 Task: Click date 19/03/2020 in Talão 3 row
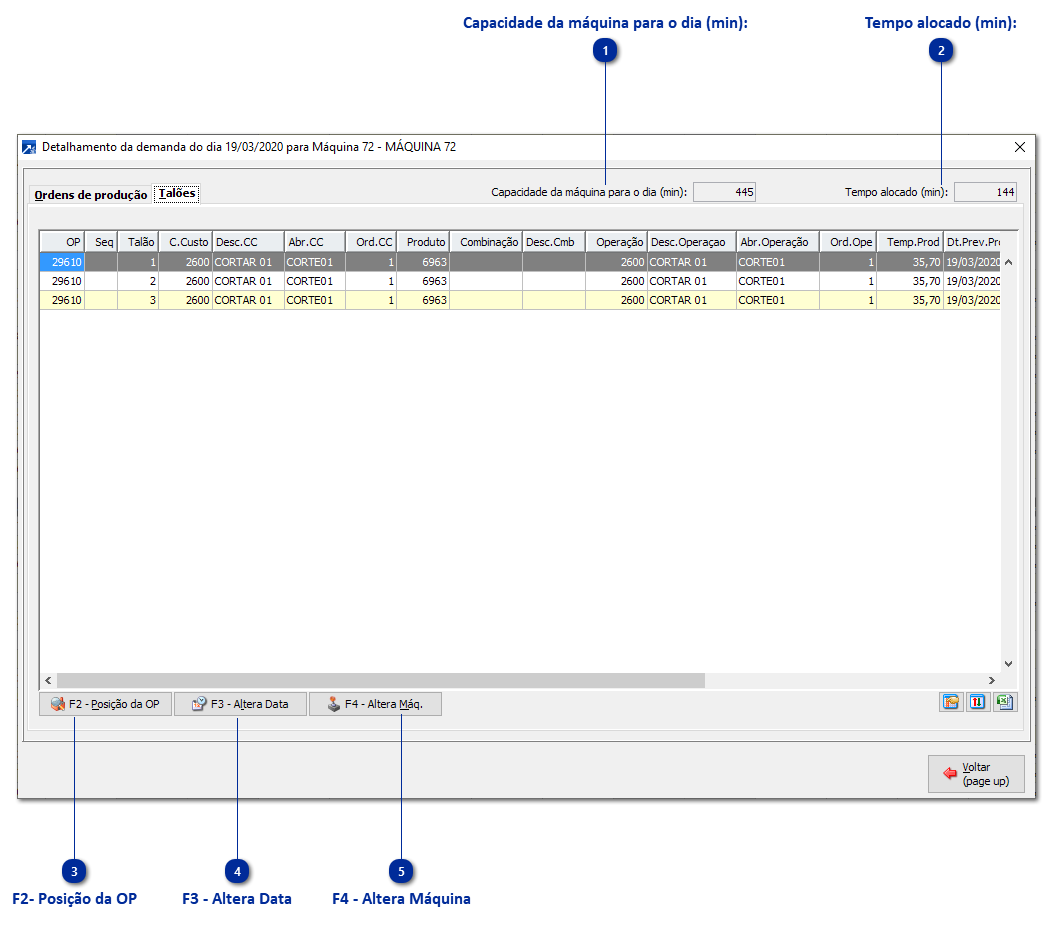[x=973, y=300]
